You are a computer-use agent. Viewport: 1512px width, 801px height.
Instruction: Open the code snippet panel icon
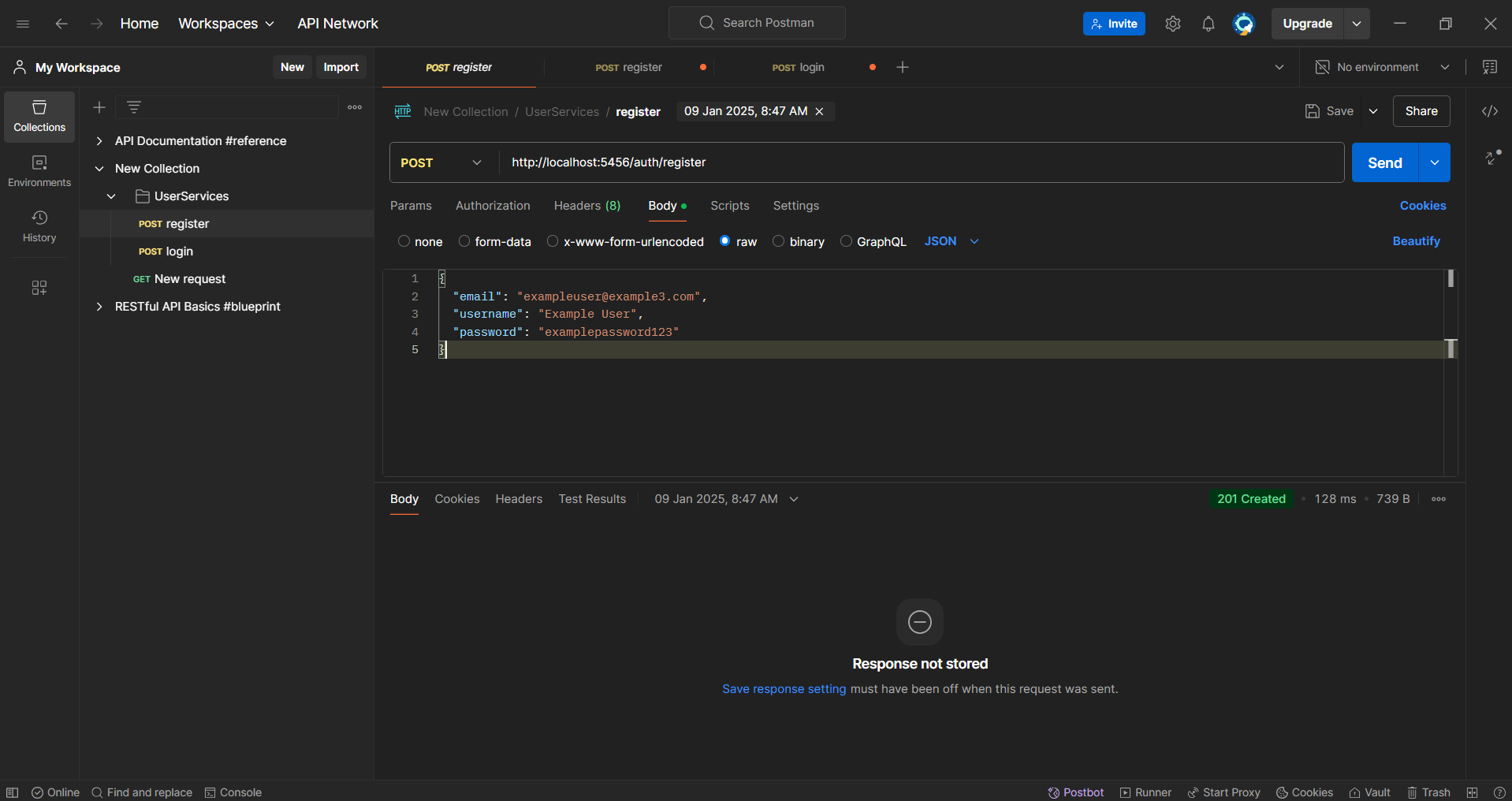click(x=1489, y=111)
